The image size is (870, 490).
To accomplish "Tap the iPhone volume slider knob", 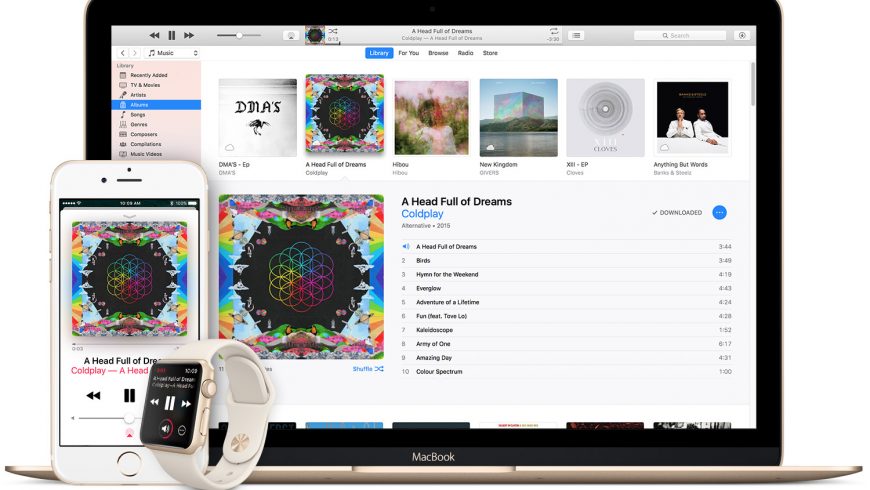I will [x=129, y=418].
